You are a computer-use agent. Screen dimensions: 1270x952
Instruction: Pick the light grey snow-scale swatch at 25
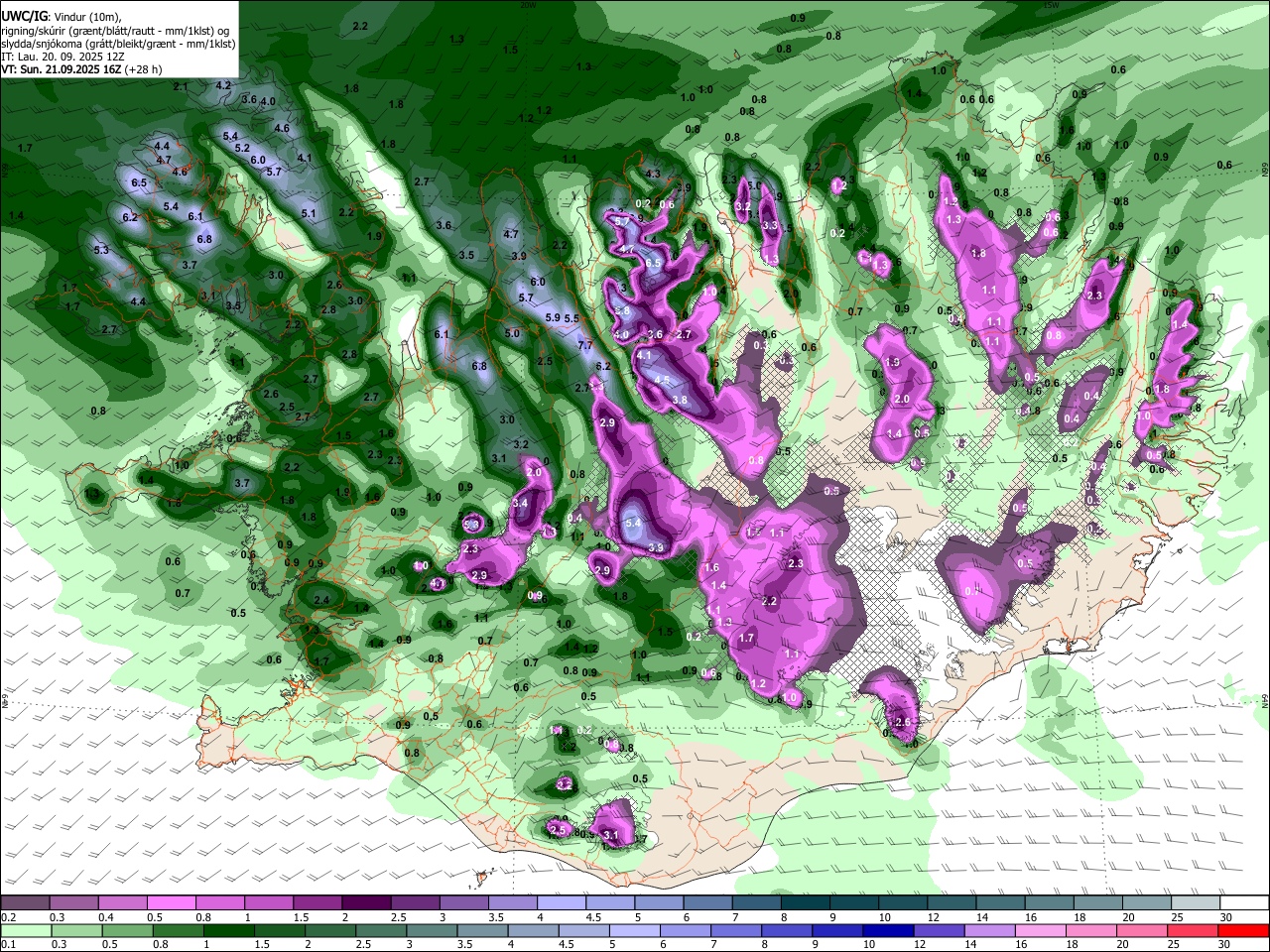coord(1196,903)
